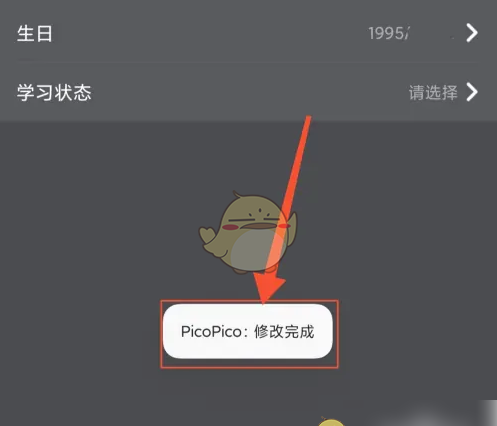Tap the 1995 birthday date value
The width and height of the screenshot is (497, 426).
coord(389,33)
